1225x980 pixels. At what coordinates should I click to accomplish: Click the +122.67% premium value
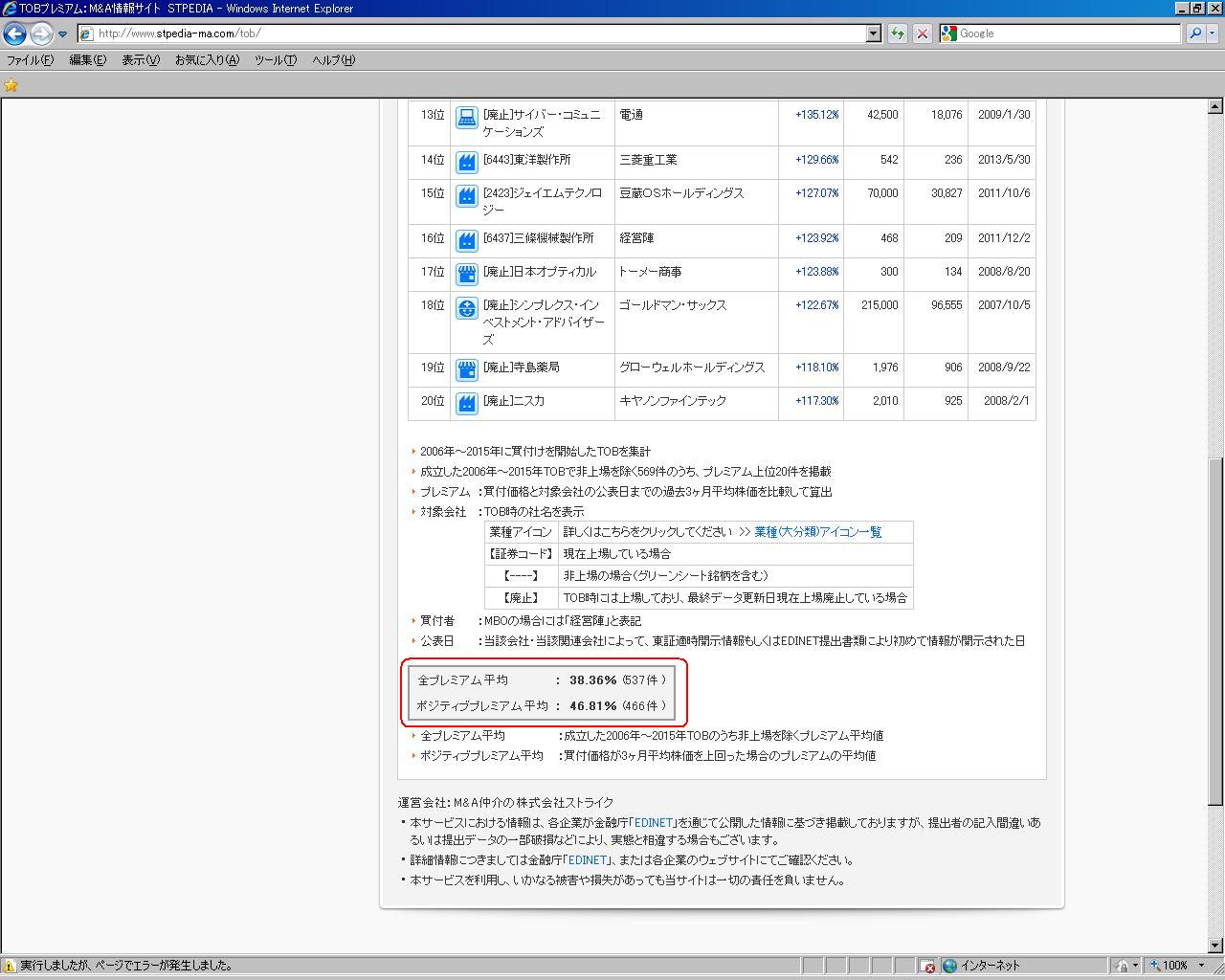(816, 305)
